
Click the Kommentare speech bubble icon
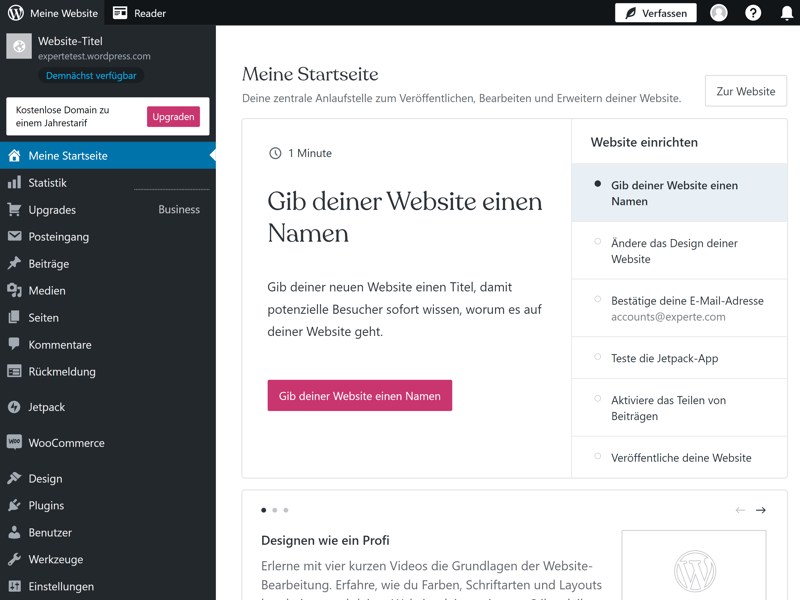(x=14, y=344)
